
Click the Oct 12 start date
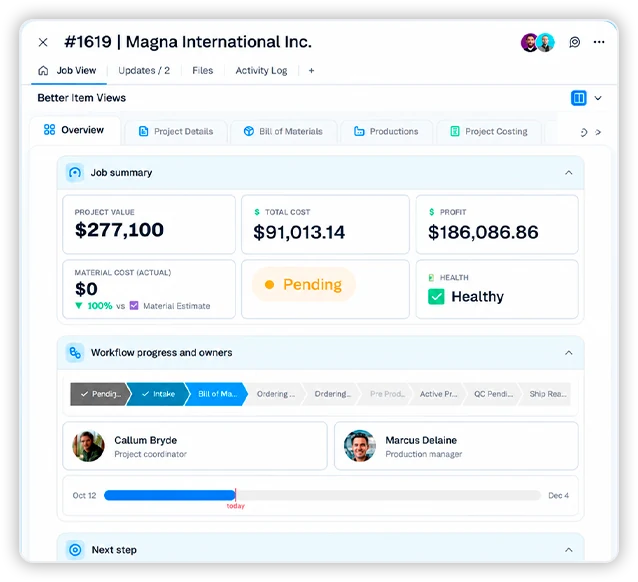[x=84, y=495]
